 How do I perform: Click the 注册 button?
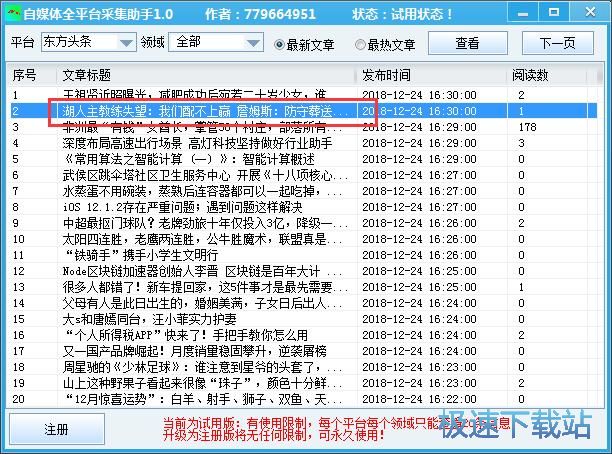coord(57,429)
